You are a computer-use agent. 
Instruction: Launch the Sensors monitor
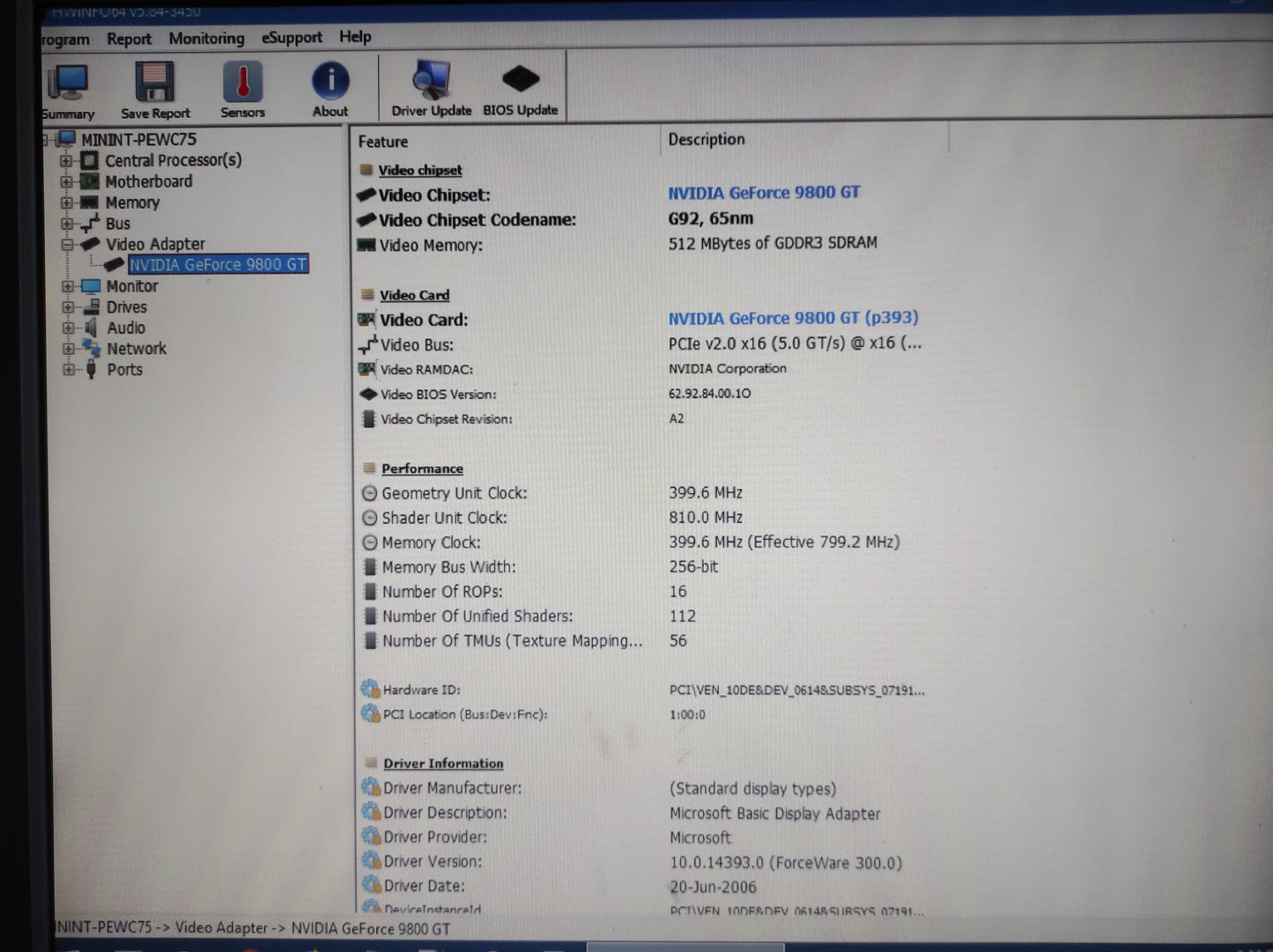tap(242, 85)
